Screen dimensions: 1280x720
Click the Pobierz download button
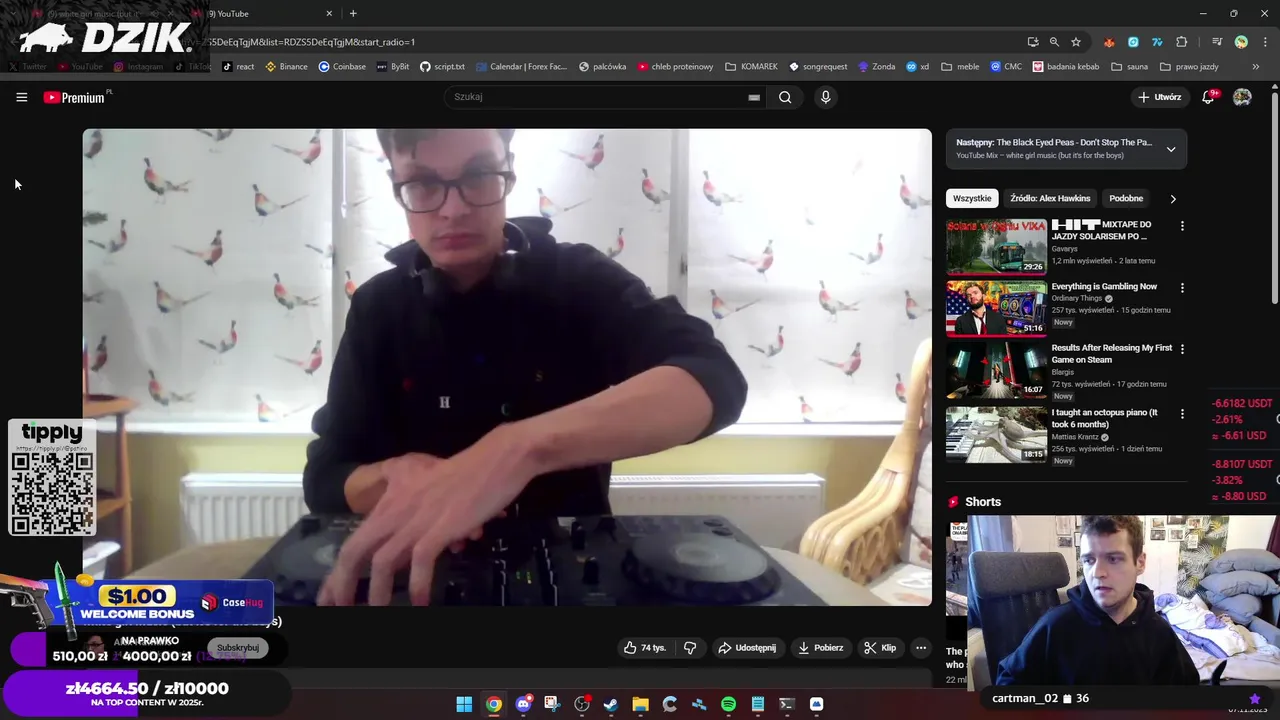[820, 648]
